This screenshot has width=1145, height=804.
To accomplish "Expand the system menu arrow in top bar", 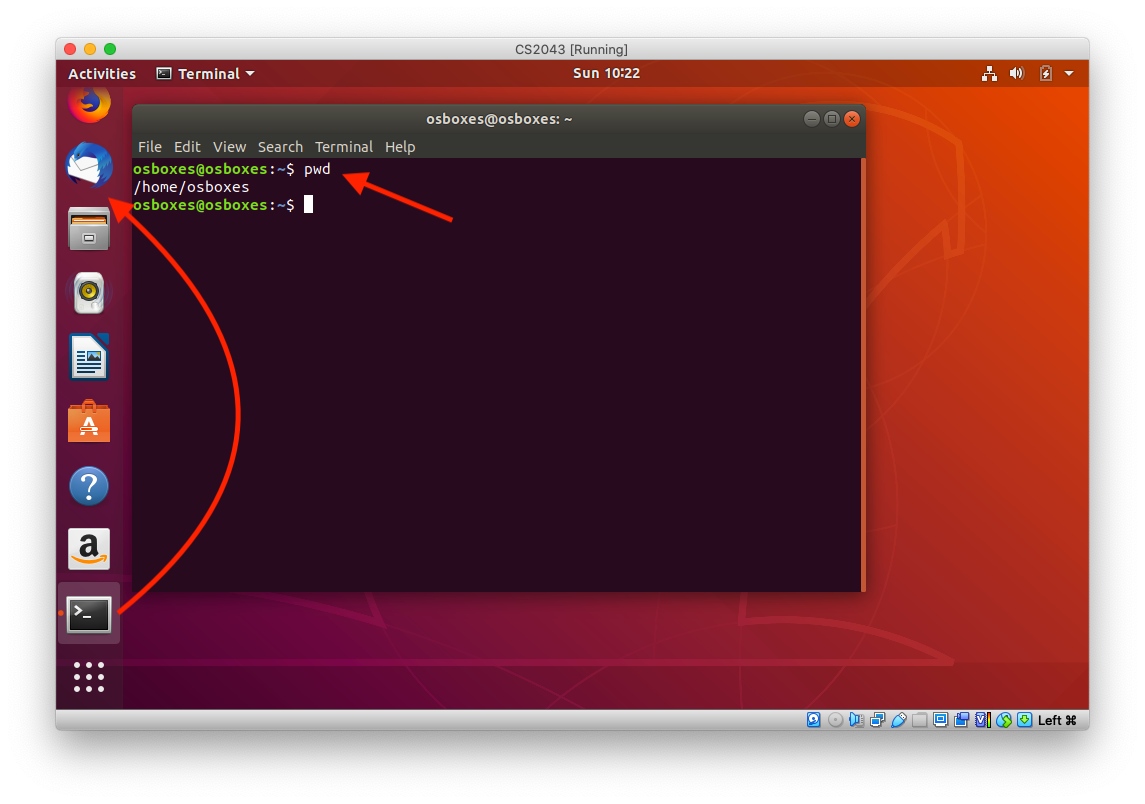I will point(1069,74).
